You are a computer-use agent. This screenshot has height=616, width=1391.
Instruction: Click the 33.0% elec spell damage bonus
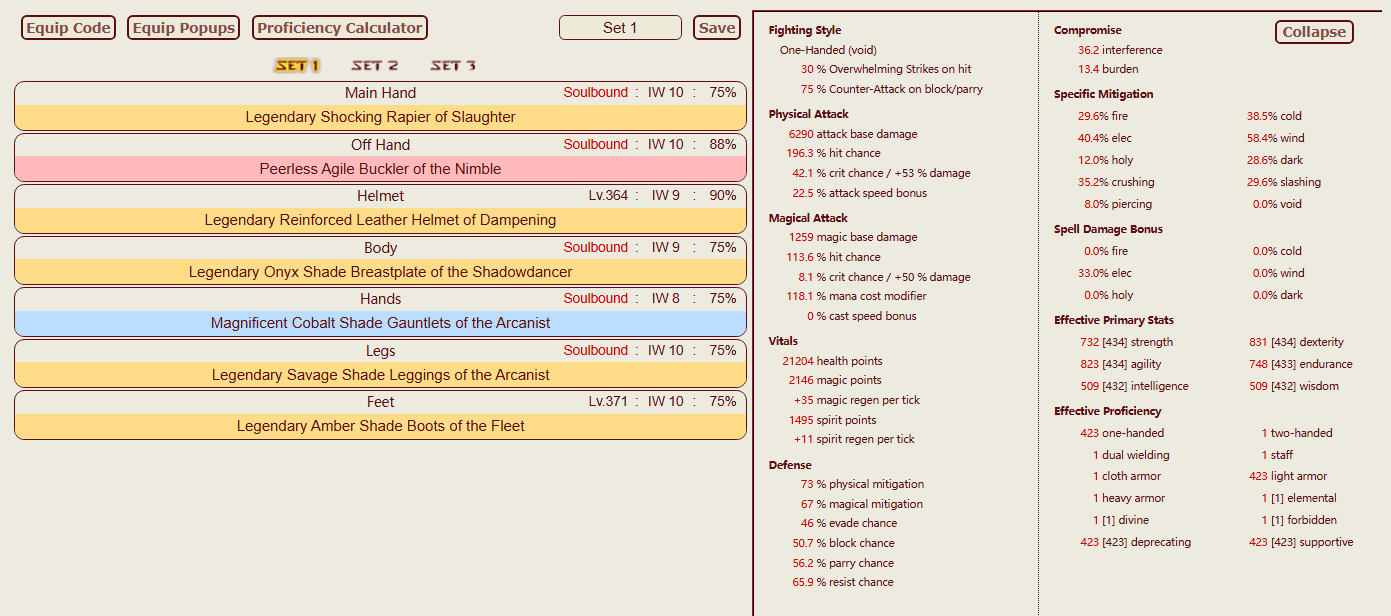(1104, 273)
